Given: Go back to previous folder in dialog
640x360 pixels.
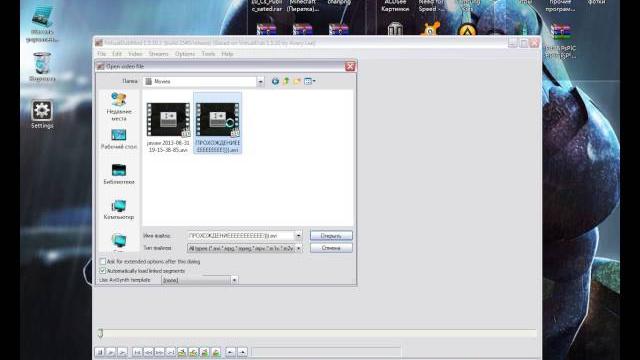Looking at the screenshot, I should click(x=275, y=81).
